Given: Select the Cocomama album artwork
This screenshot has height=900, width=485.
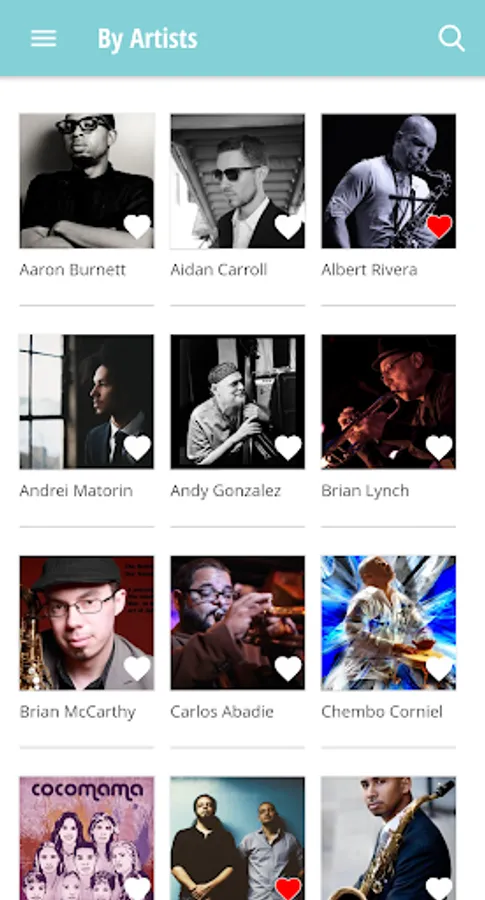Looking at the screenshot, I should (87, 838).
